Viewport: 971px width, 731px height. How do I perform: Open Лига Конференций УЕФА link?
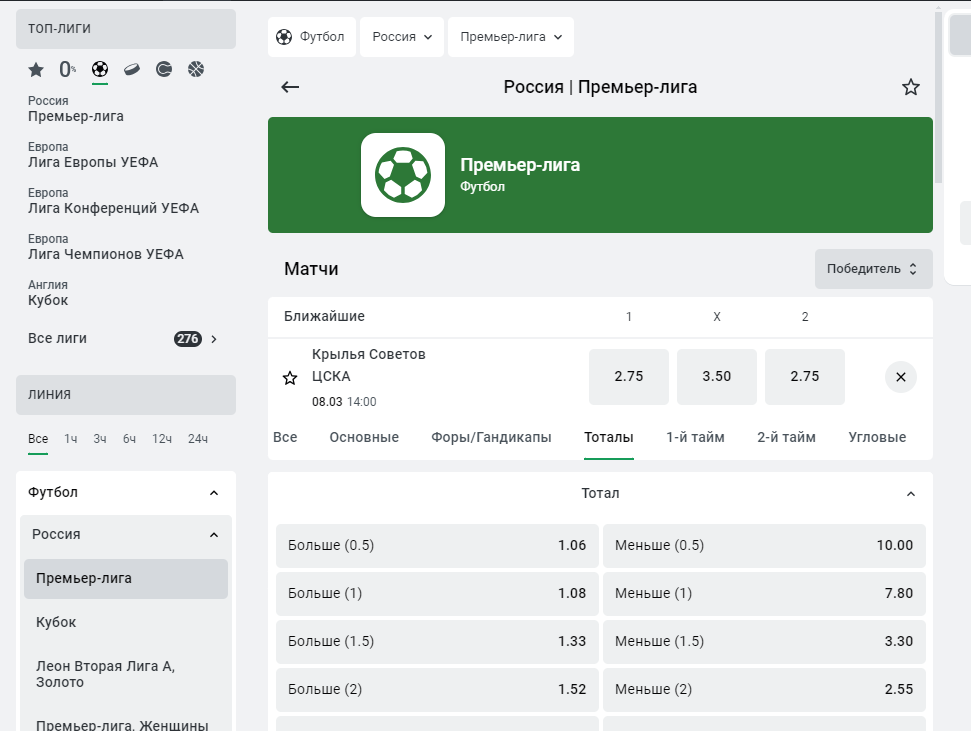tap(113, 201)
